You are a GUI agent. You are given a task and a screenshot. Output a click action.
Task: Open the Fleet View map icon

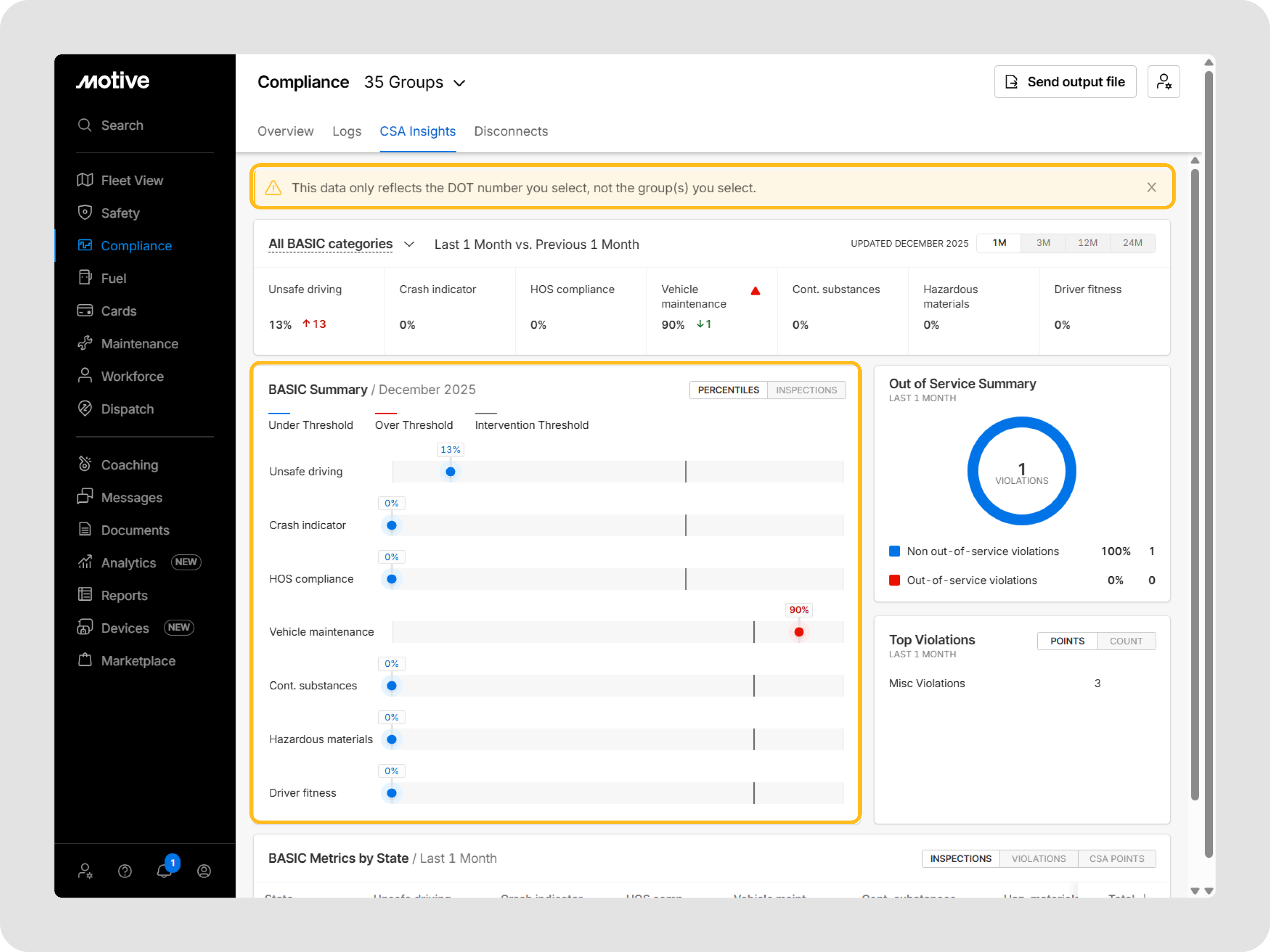85,180
